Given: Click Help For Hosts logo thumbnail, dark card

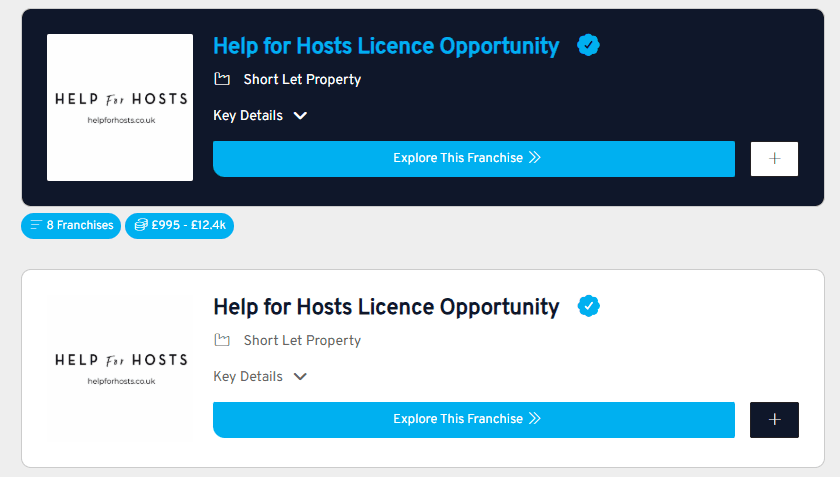Looking at the screenshot, I should [120, 107].
